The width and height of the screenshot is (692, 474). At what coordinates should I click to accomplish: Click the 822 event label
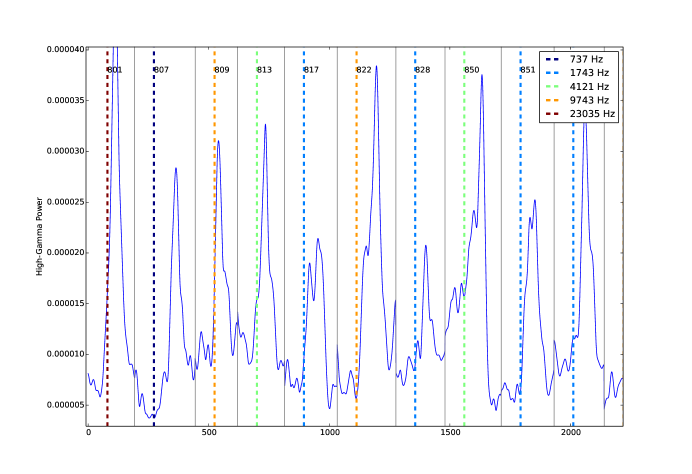click(364, 70)
